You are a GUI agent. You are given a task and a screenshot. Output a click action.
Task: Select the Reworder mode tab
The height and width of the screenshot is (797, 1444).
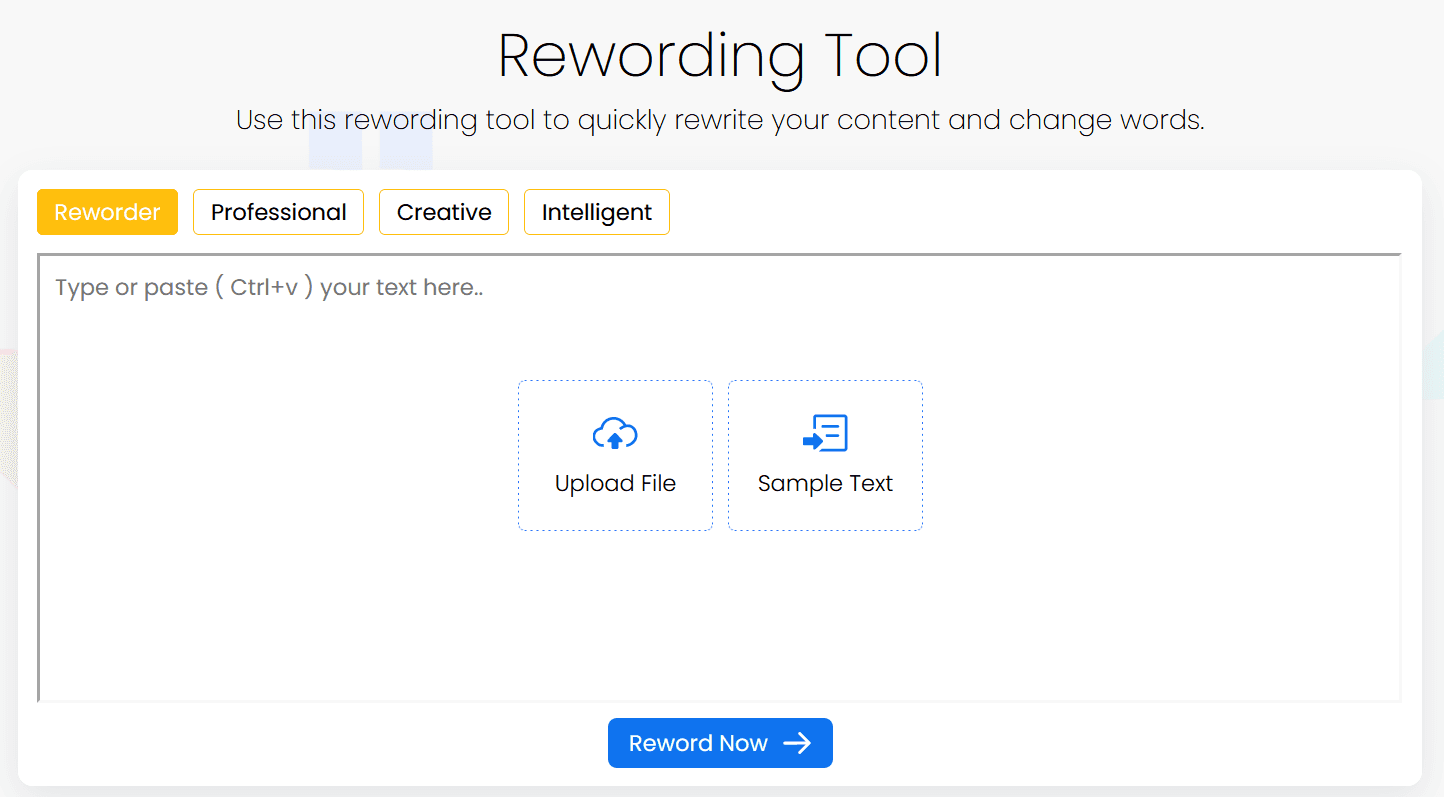[107, 212]
